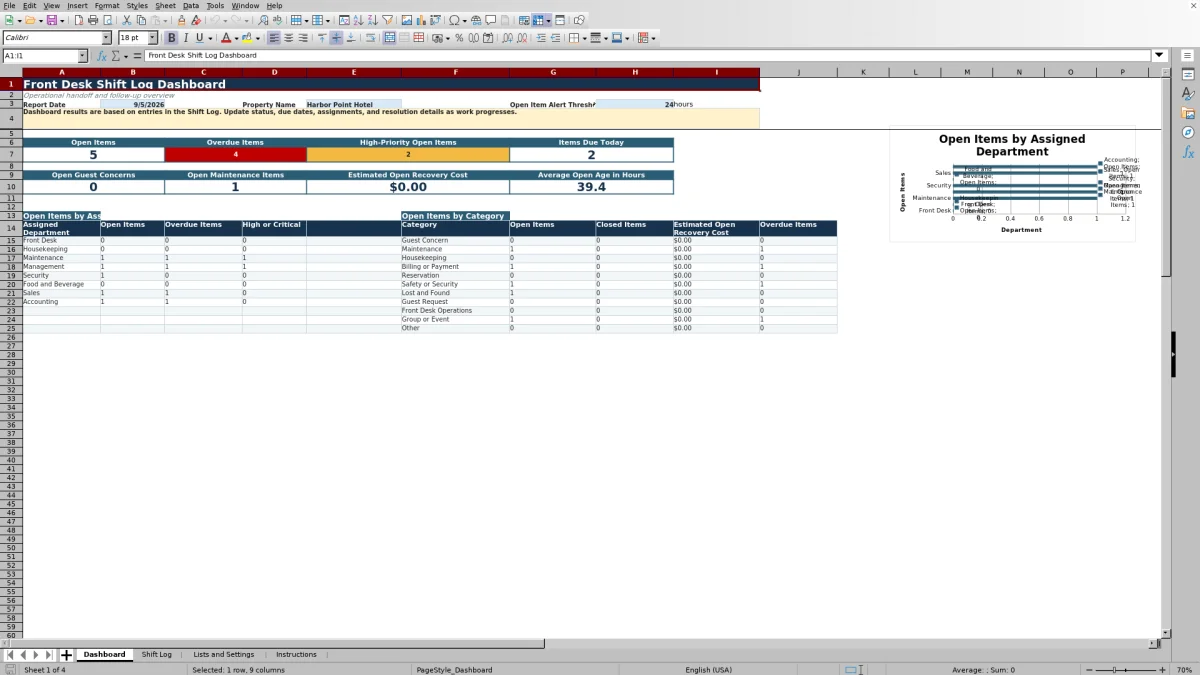Click column header K
This screenshot has width=1200, height=675.
click(x=863, y=72)
